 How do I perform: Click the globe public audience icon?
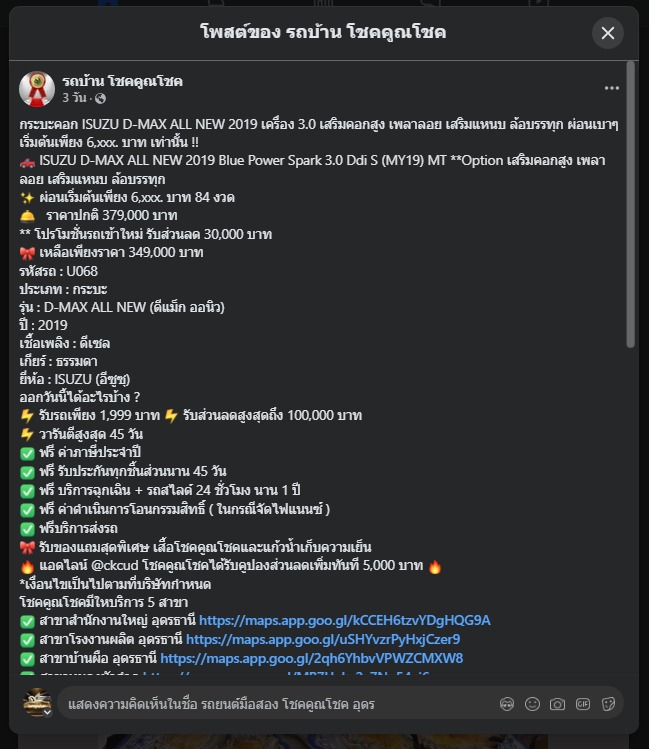tap(100, 98)
